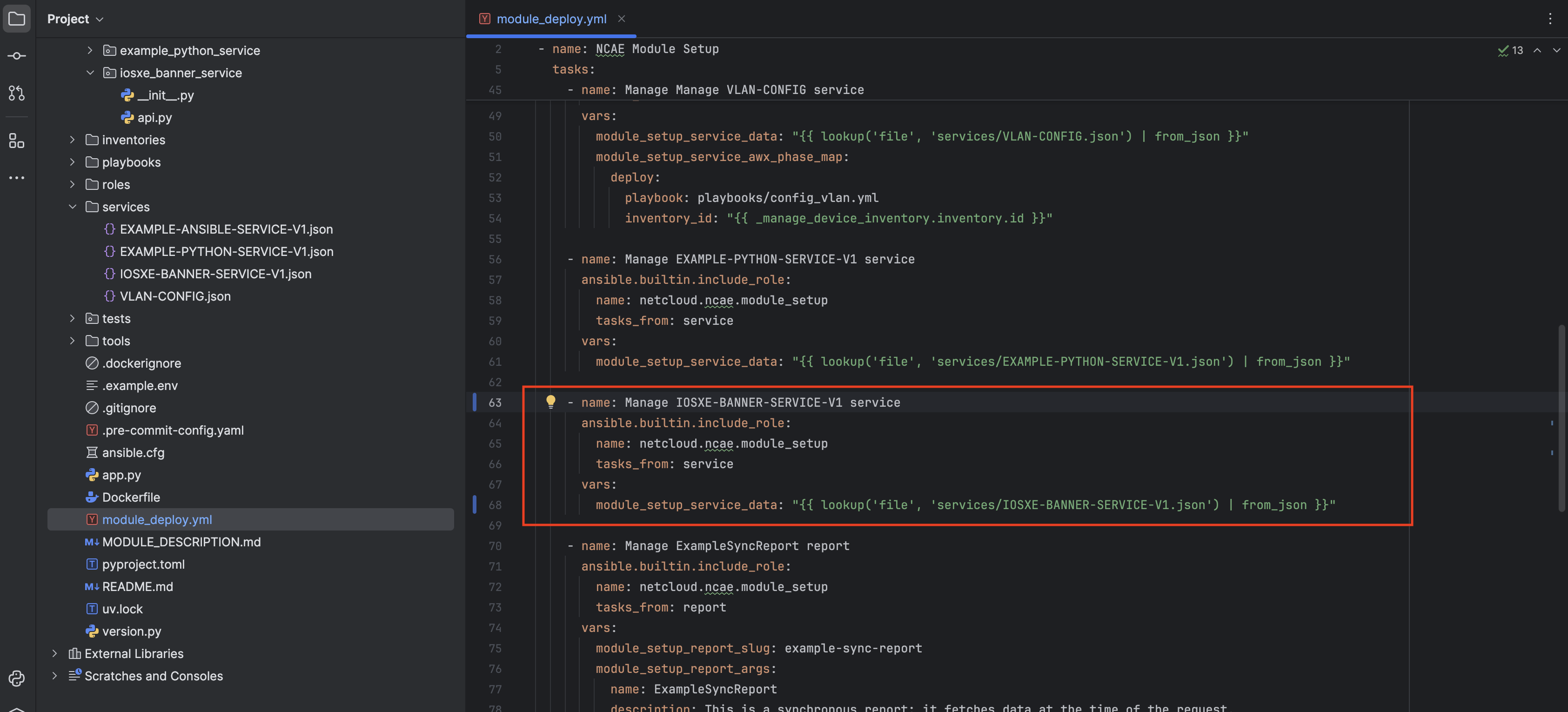This screenshot has height=712, width=1568.
Task: Open the Project view dropdown
Action: [x=75, y=19]
